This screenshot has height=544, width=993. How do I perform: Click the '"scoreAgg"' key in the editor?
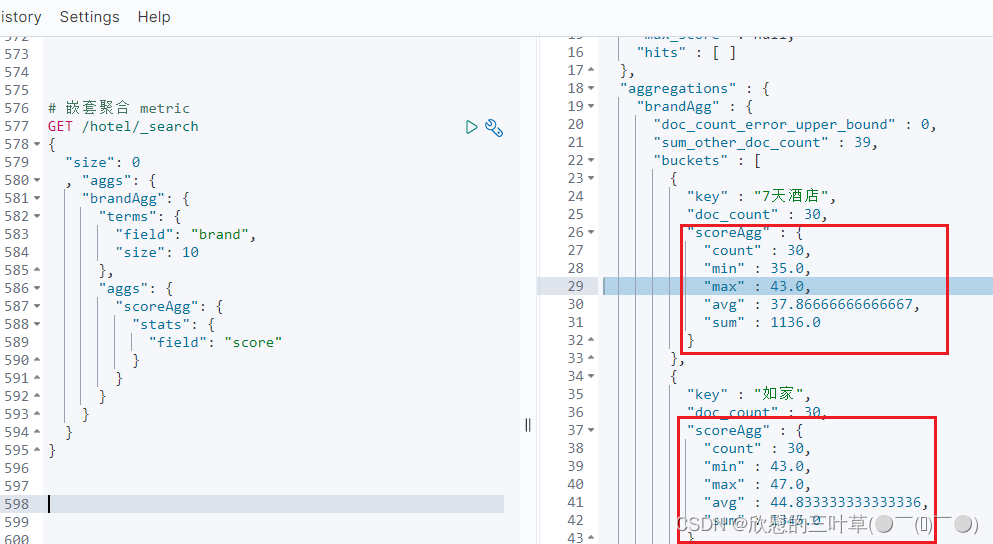(x=157, y=307)
